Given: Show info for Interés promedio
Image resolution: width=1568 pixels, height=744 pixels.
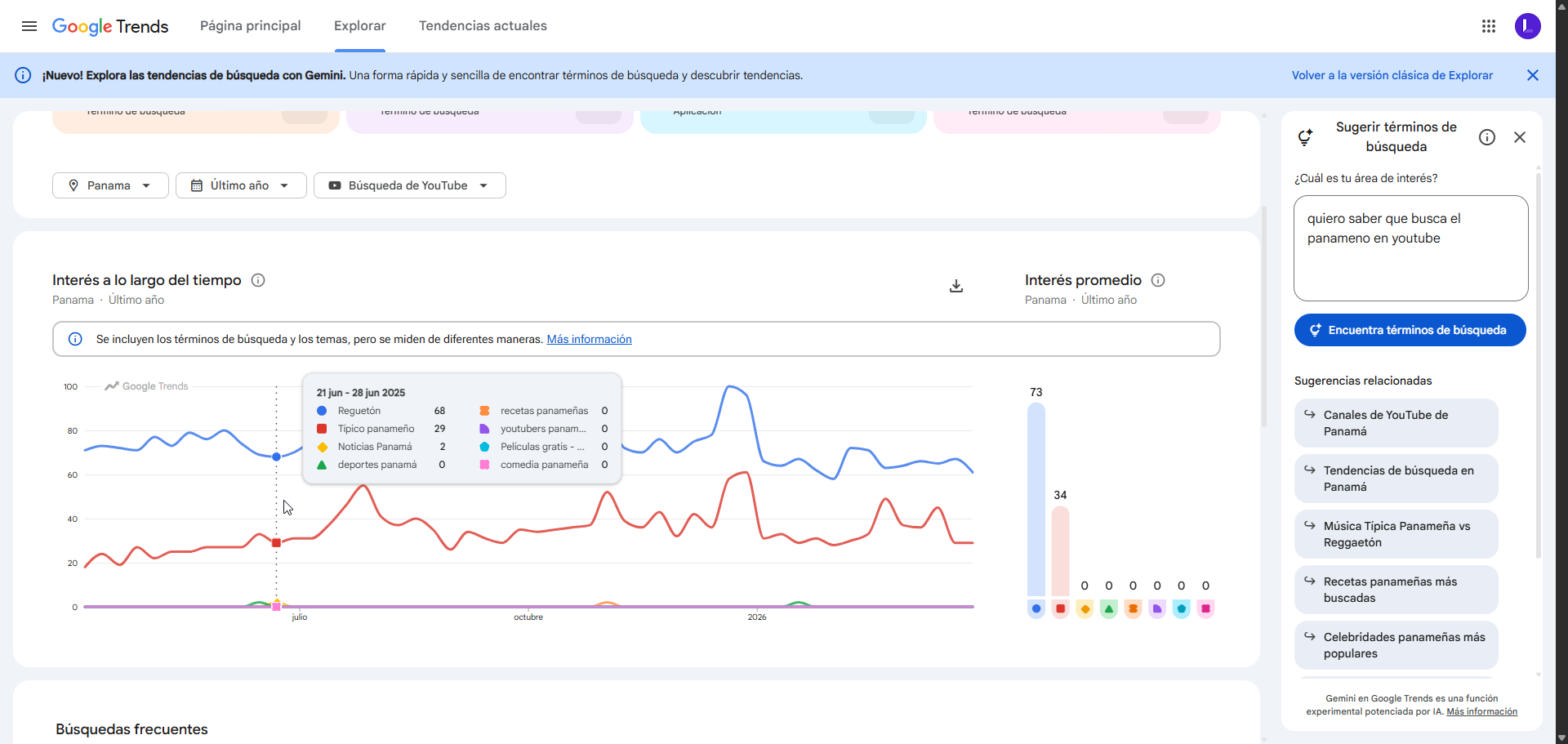Looking at the screenshot, I should coord(1158,280).
